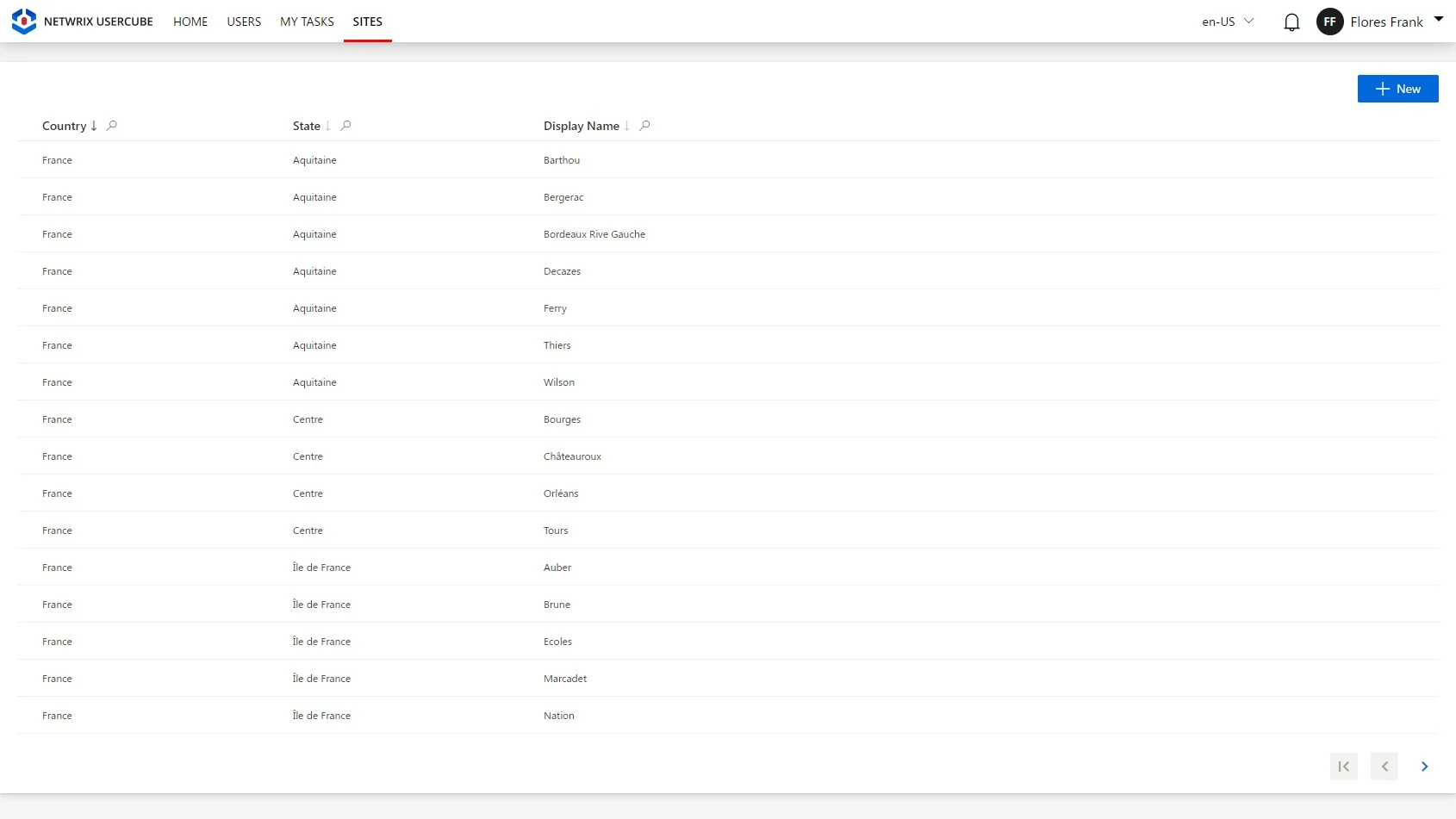This screenshot has height=819, width=1456.
Task: Open the Brune site row
Action: [x=728, y=605]
